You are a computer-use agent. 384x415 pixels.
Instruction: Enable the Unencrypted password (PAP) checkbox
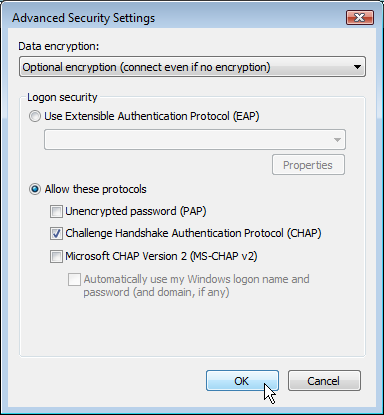56,211
